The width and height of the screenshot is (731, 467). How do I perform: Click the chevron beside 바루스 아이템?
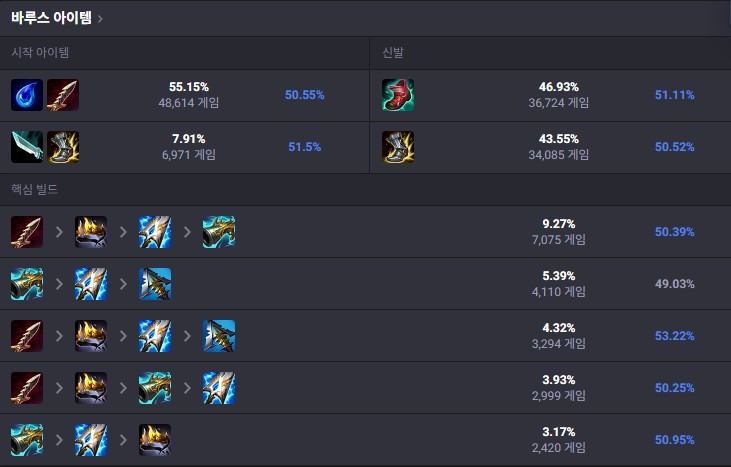(x=100, y=18)
